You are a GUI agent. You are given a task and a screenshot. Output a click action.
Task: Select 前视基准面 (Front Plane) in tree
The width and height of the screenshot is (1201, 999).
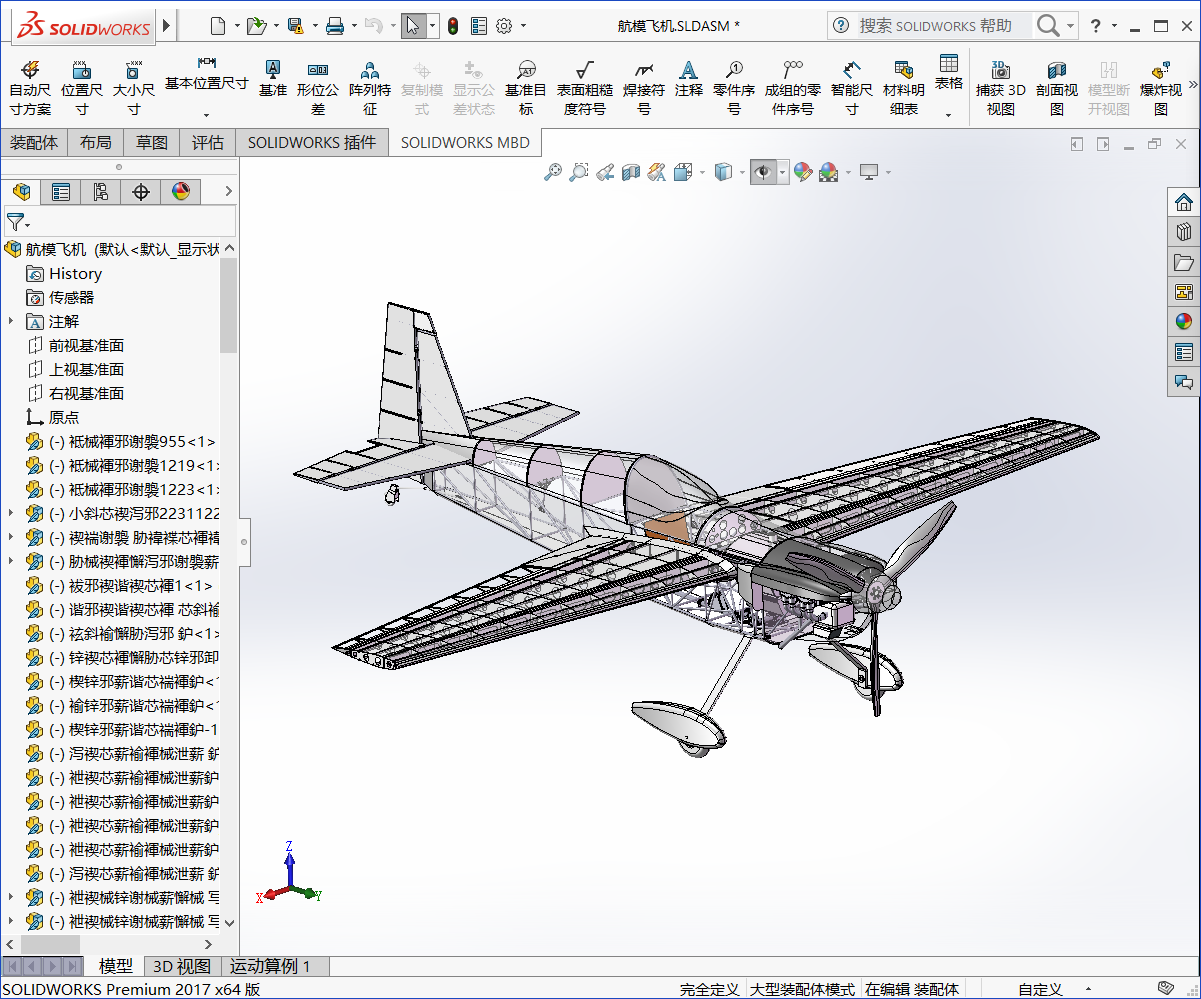pyautogui.click(x=86, y=345)
